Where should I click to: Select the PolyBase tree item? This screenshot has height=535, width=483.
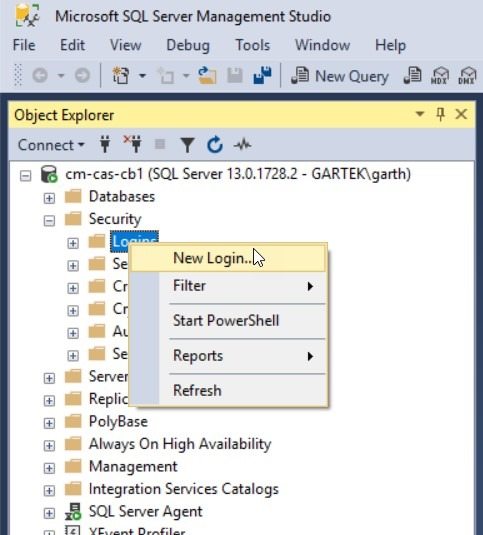(x=118, y=422)
